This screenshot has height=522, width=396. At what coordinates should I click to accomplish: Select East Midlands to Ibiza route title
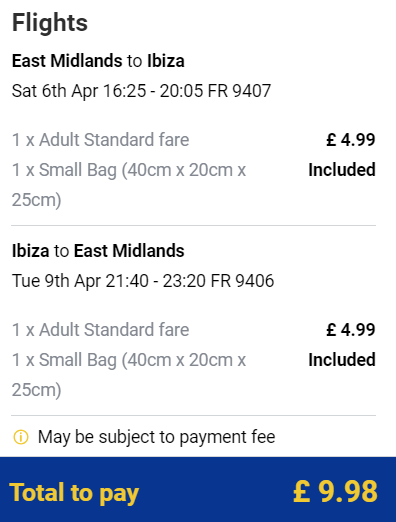98,61
